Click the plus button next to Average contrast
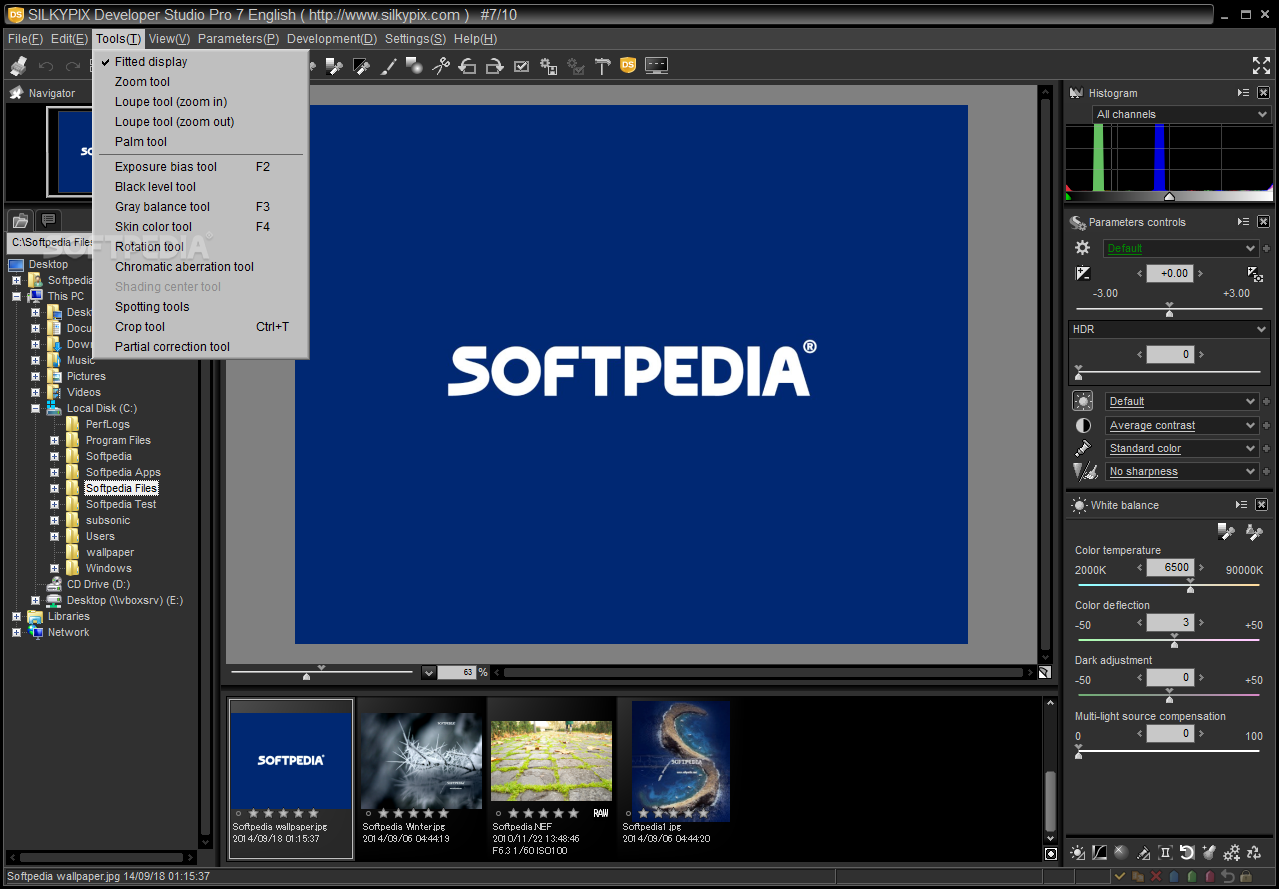The width and height of the screenshot is (1279, 889). pos(1266,425)
